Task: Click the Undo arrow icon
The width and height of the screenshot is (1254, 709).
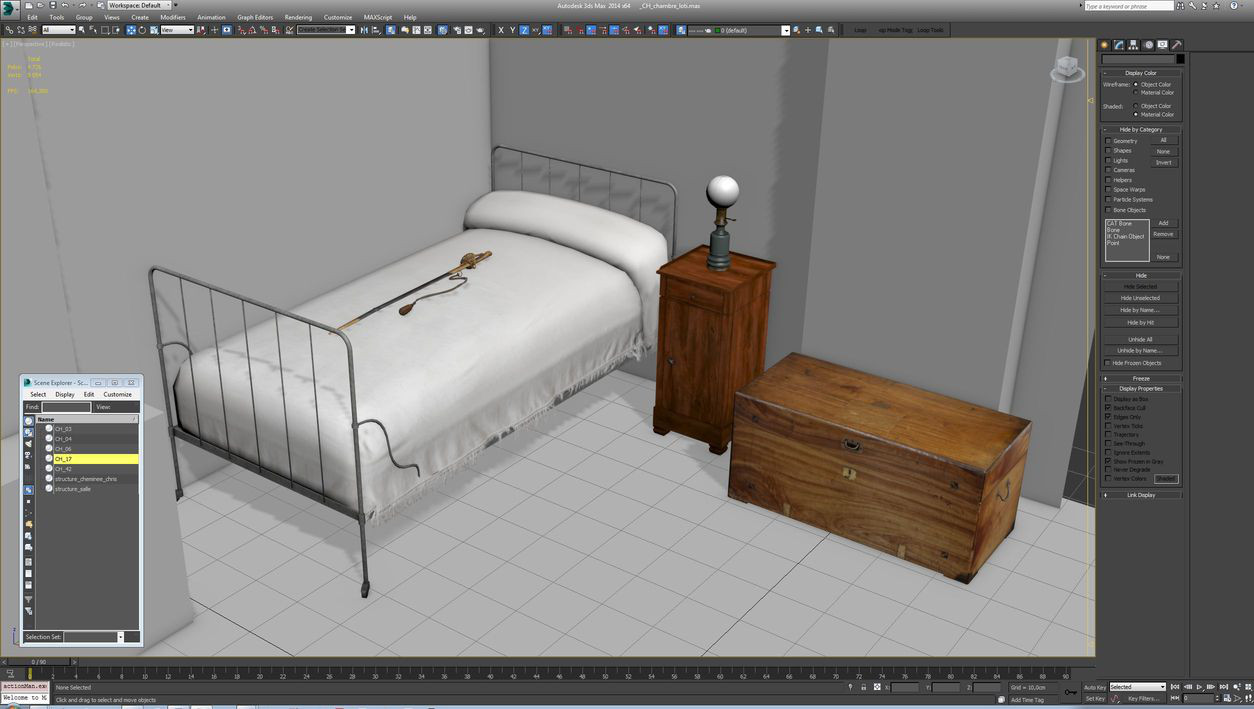Action: click(66, 5)
